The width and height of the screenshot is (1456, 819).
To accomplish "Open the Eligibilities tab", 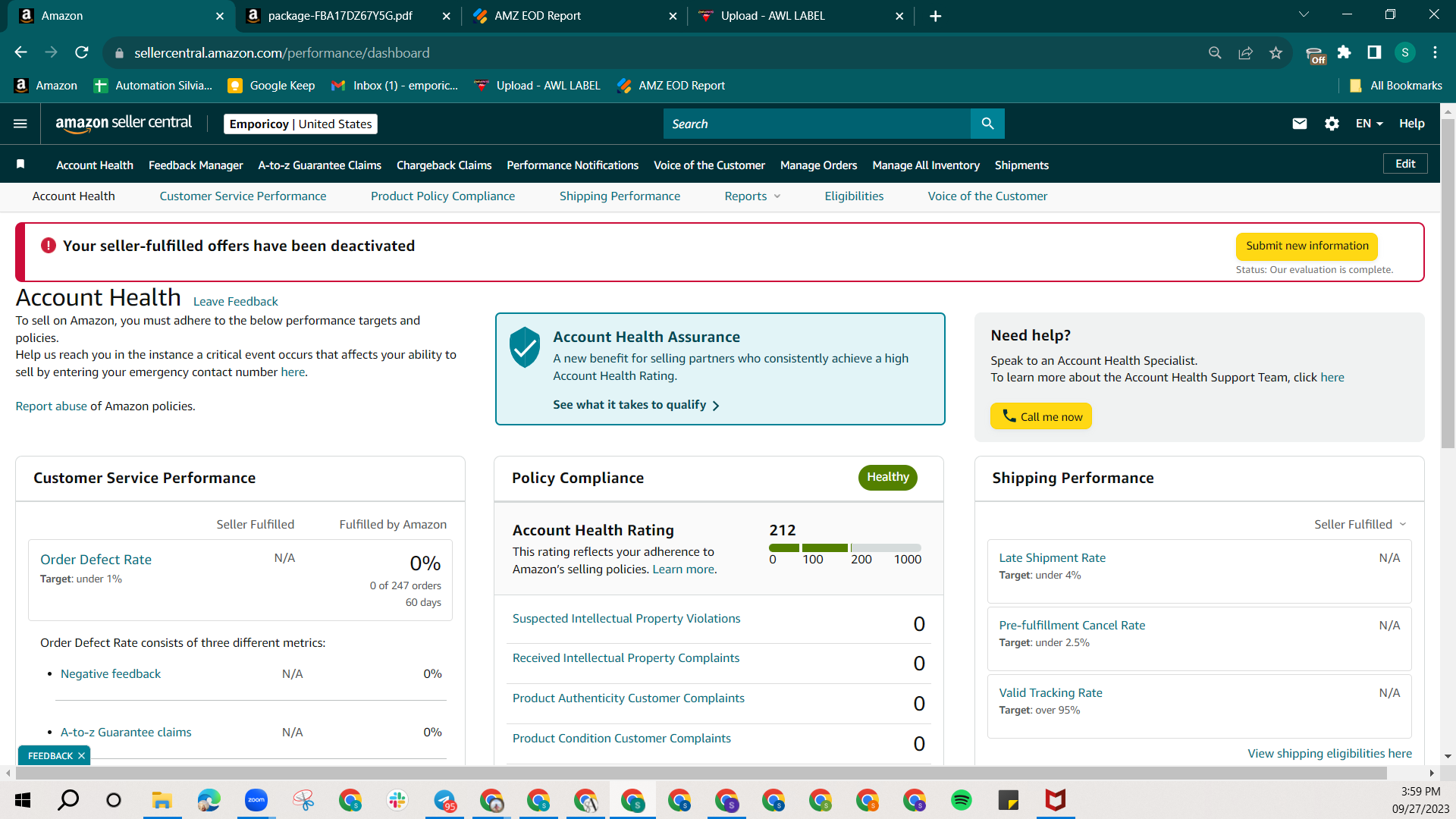I will (854, 196).
